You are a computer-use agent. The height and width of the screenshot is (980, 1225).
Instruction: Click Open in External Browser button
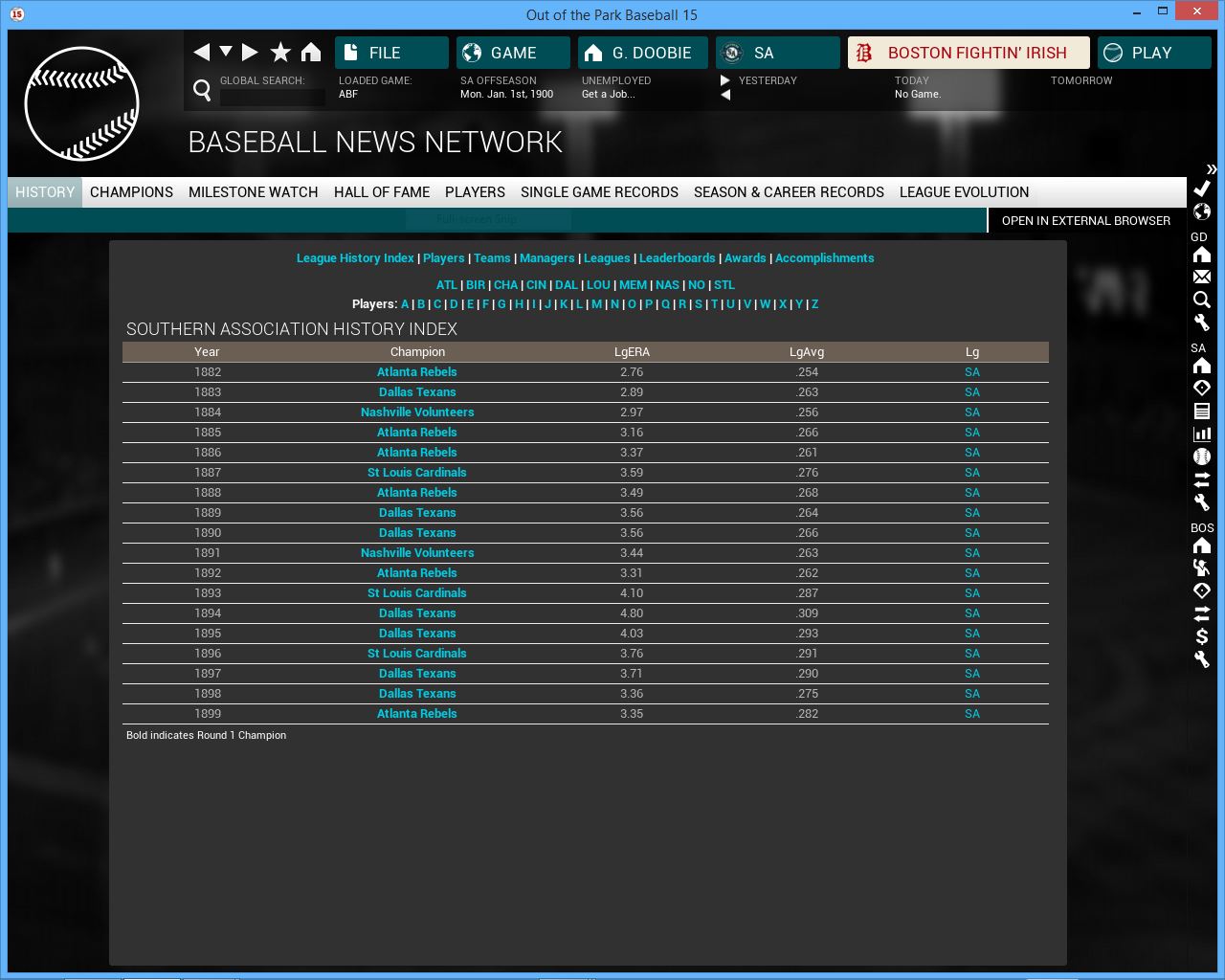(x=1085, y=221)
